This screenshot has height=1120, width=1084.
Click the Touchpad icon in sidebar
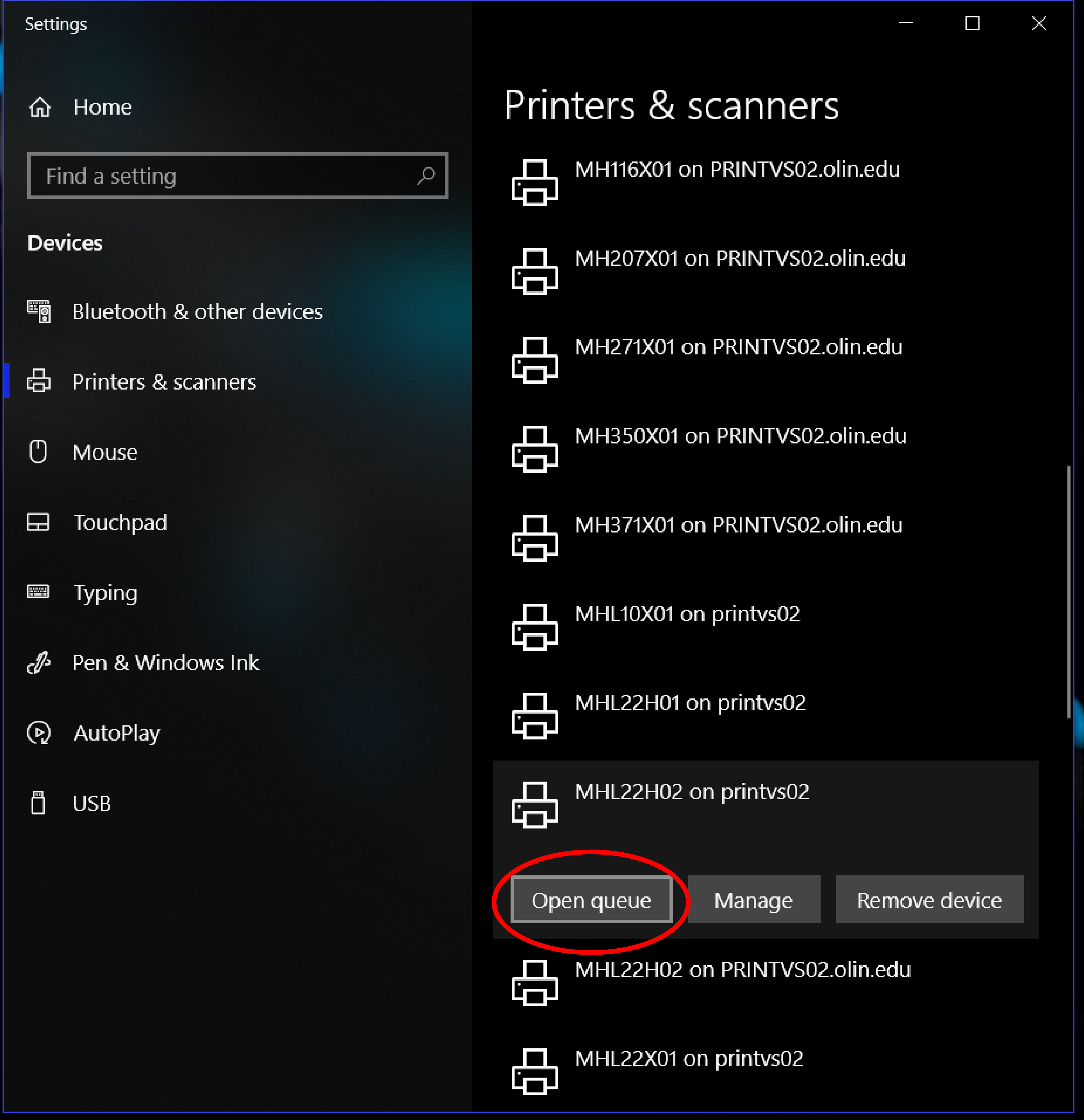(38, 522)
